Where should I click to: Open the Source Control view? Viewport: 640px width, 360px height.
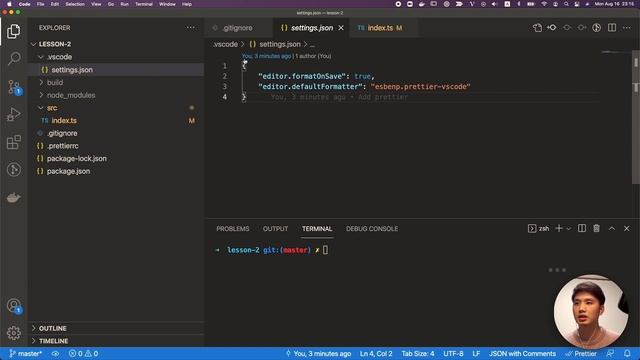pos(13,87)
